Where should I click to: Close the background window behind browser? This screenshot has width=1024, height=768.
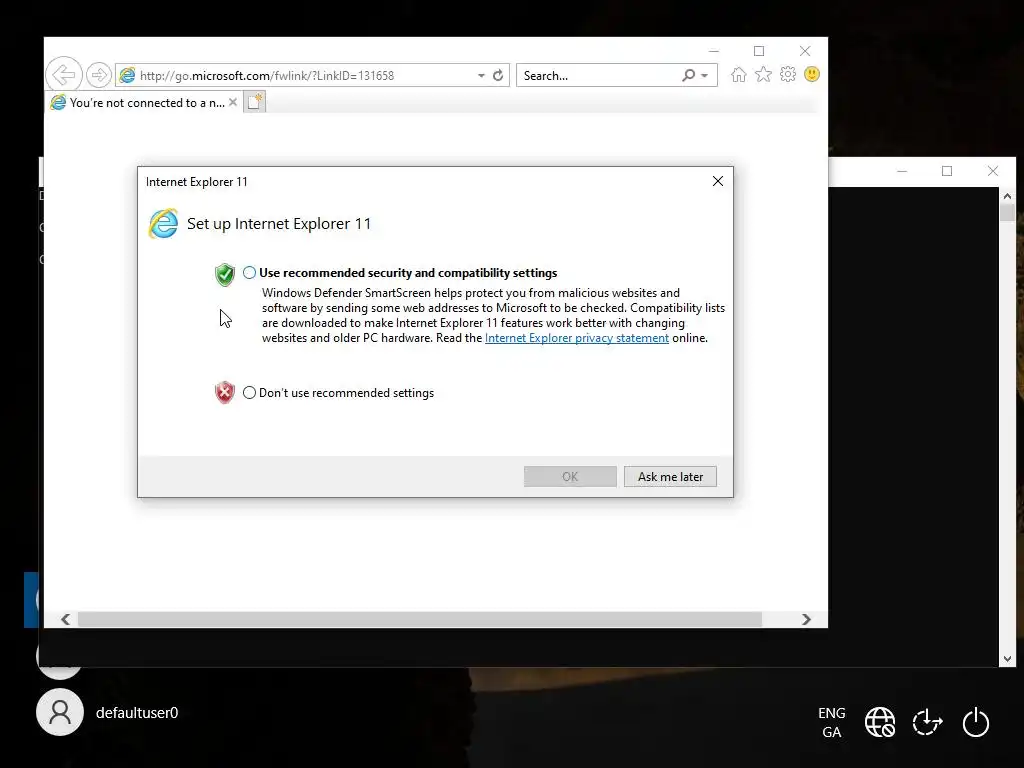(993, 171)
